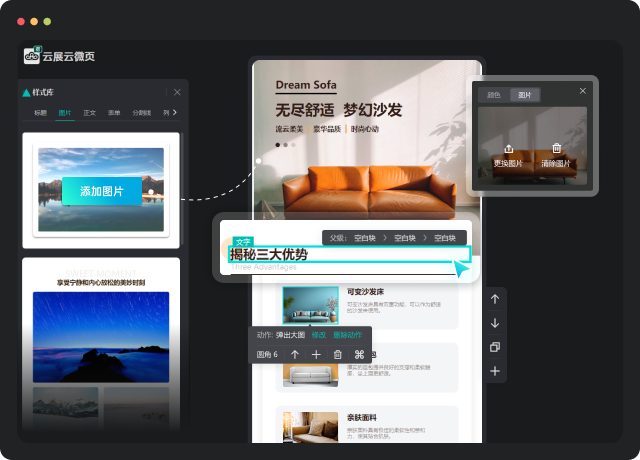Select first 空白块 in parent breadcrumb
The width and height of the screenshot is (640, 460).
click(x=367, y=238)
